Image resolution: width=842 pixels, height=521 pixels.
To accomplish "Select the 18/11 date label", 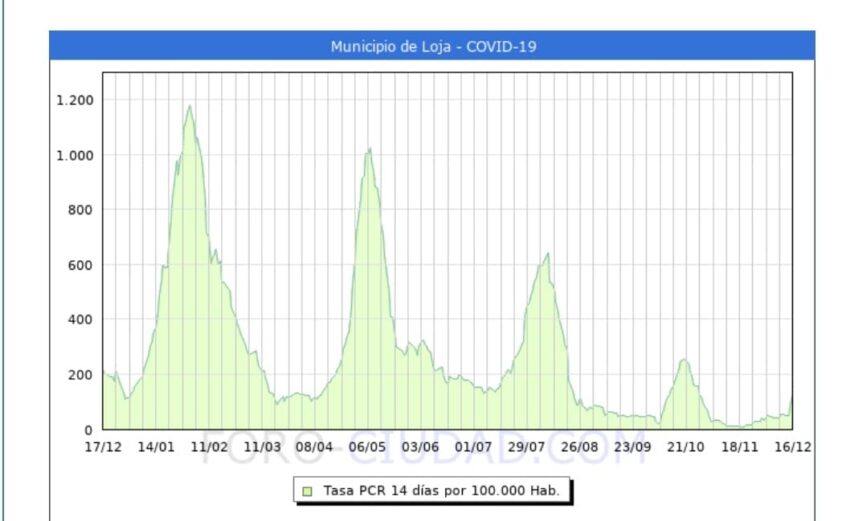I will 740,447.
